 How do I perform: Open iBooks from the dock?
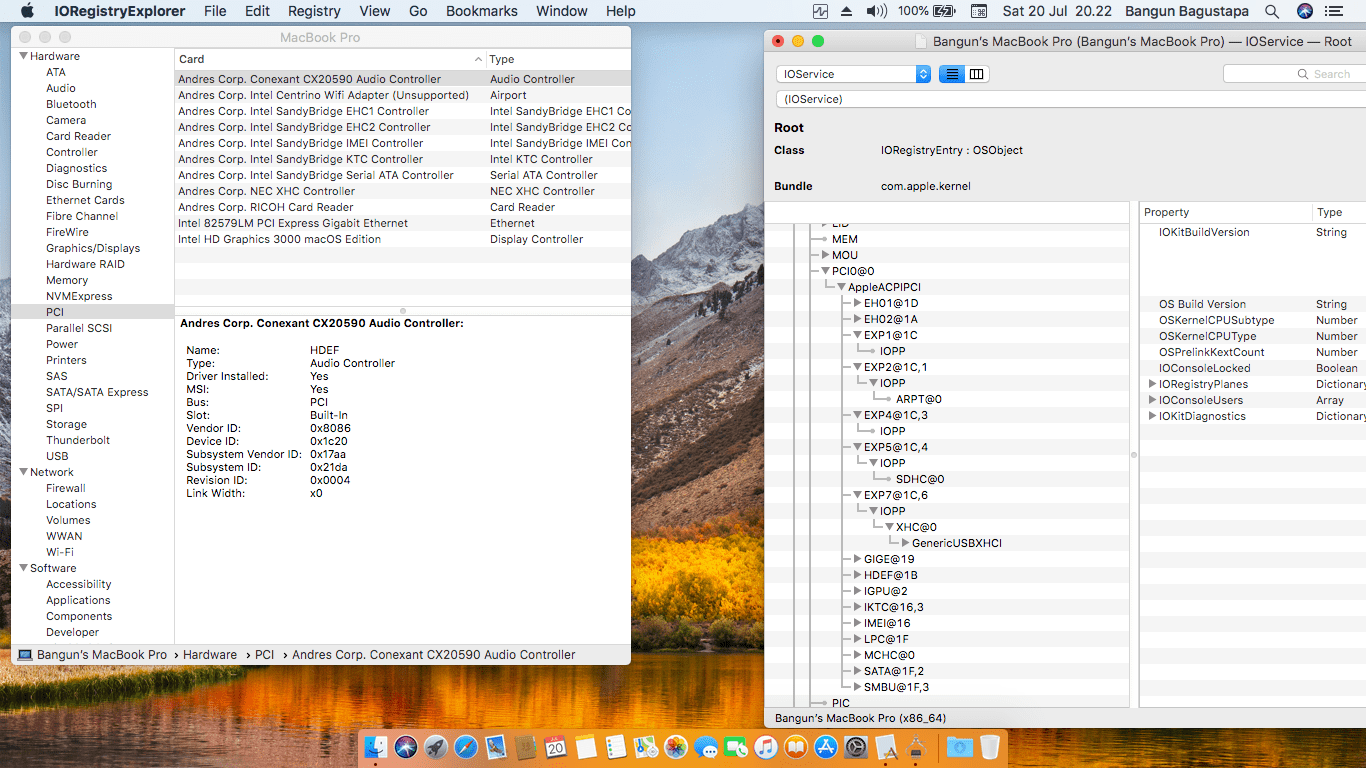[796, 746]
